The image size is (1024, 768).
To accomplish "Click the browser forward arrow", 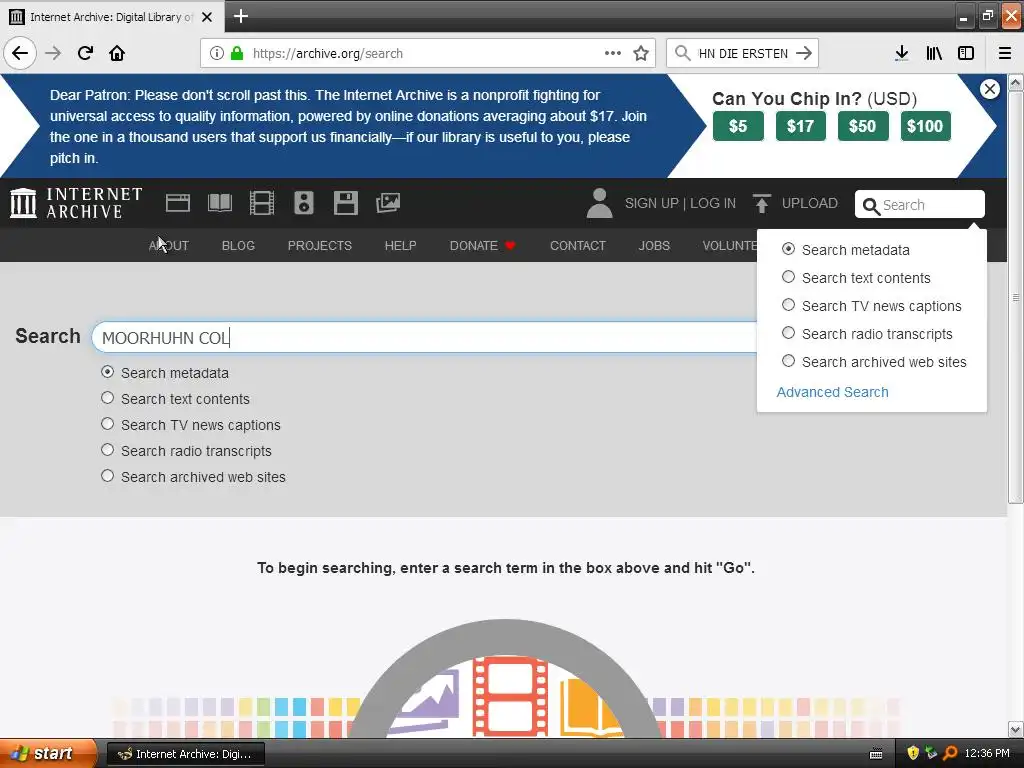I will [x=53, y=53].
